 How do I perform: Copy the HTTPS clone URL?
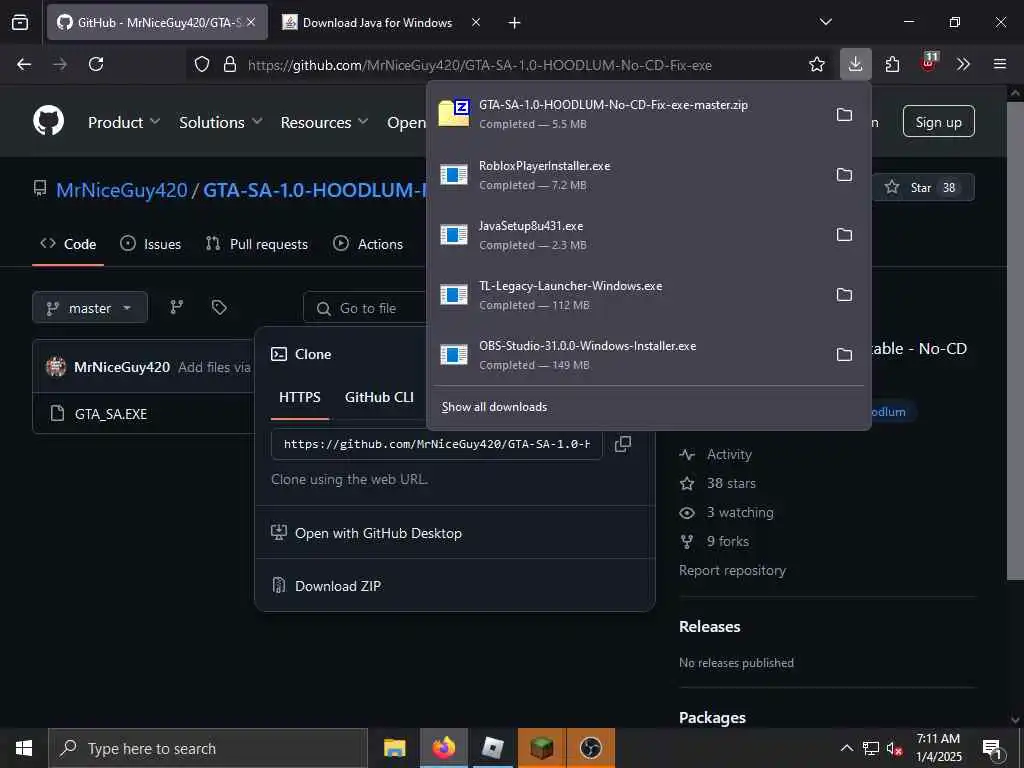[x=623, y=444]
